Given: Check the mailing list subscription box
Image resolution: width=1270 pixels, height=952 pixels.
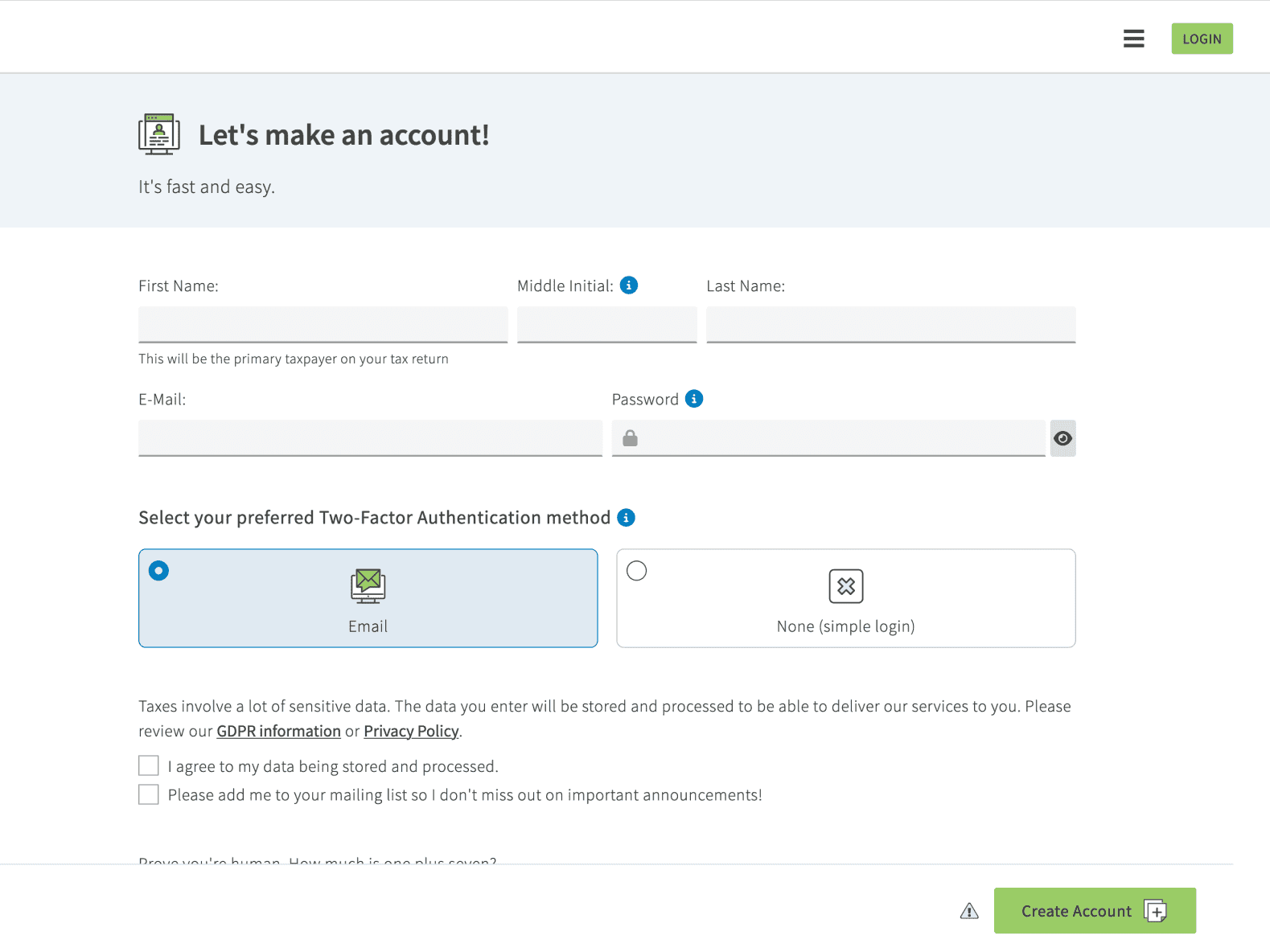Looking at the screenshot, I should point(149,794).
